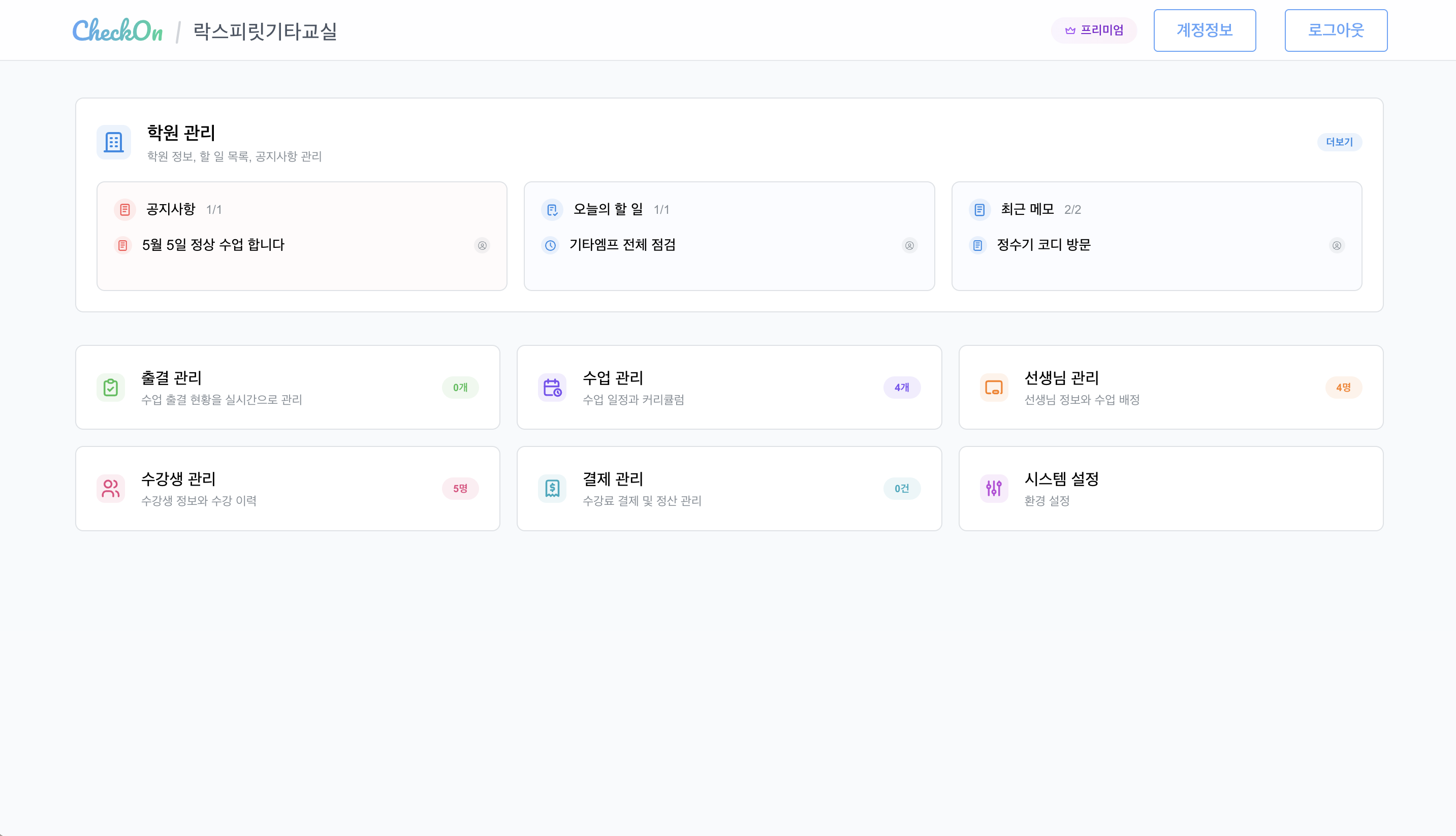The width and height of the screenshot is (1456, 836).
Task: Click the 최근 메모 note icon
Action: tap(979, 210)
